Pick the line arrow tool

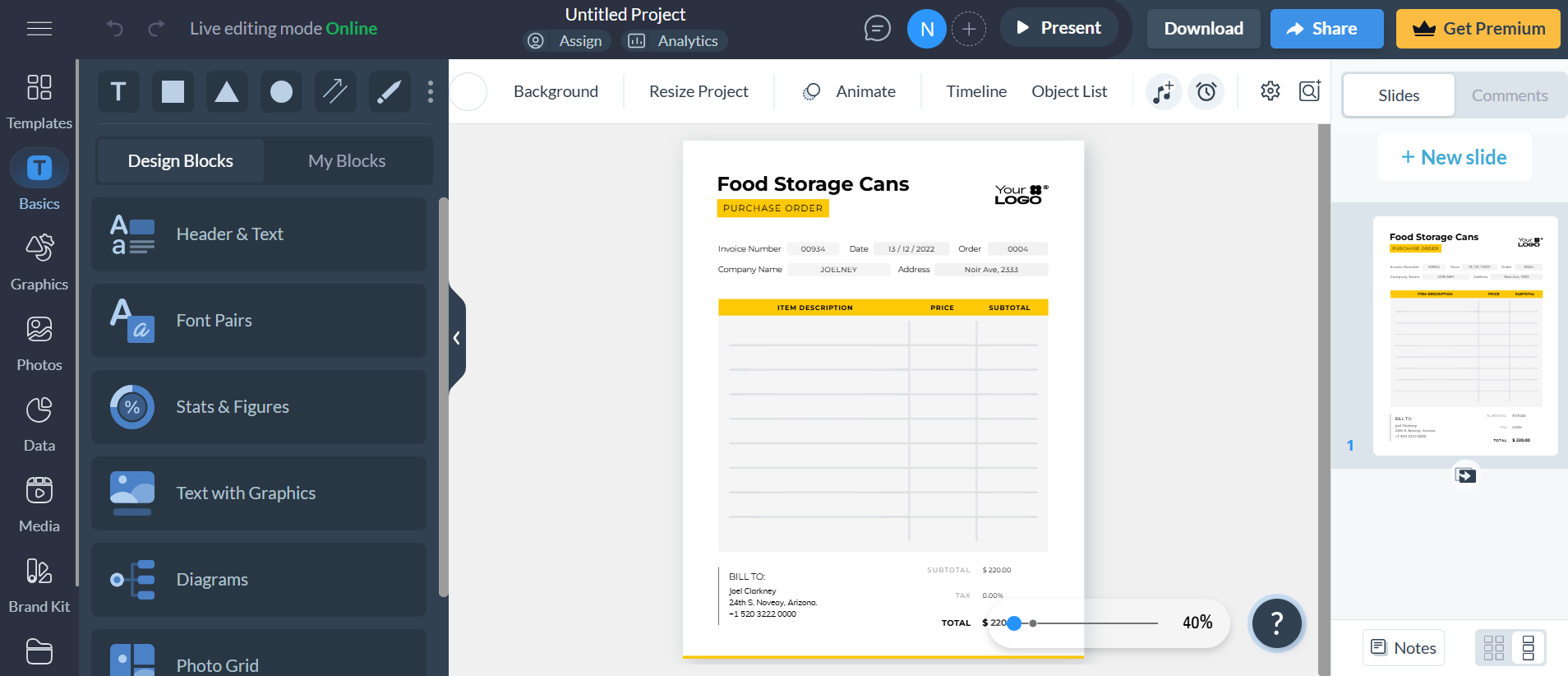click(335, 91)
